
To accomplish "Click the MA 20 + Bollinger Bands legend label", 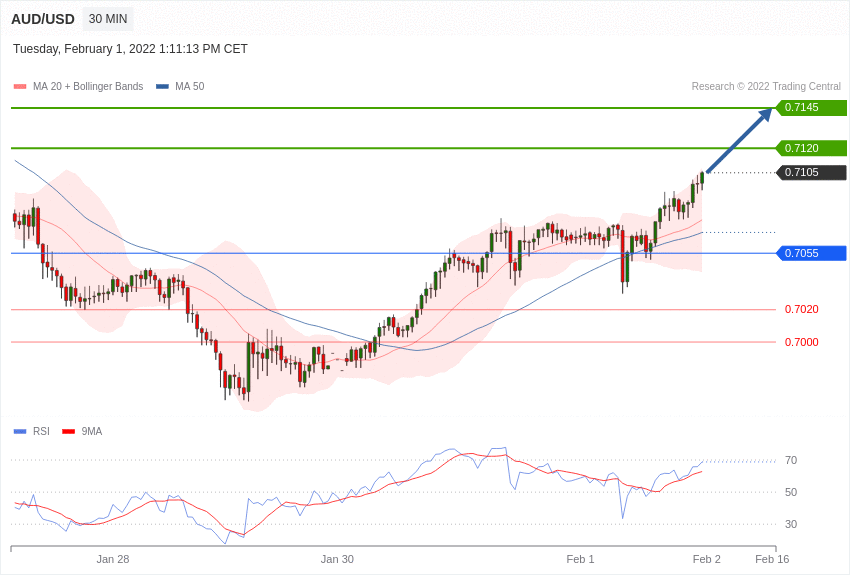I will point(88,86).
